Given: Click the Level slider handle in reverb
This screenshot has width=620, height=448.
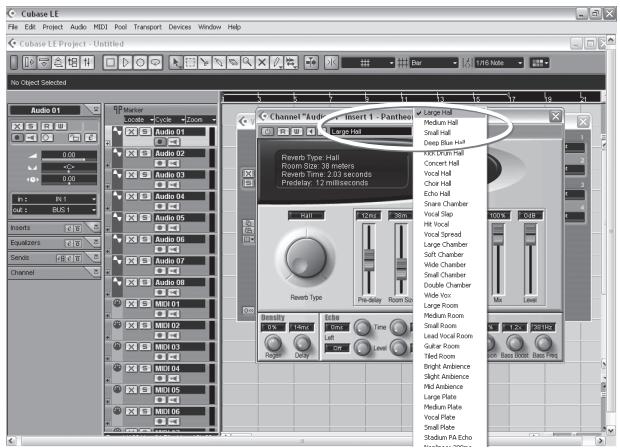Looking at the screenshot, I should point(530,233).
